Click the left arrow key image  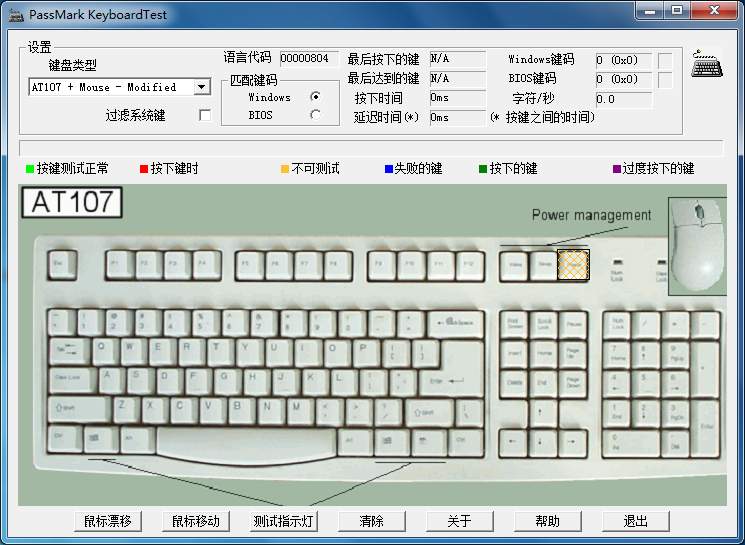(x=514, y=442)
